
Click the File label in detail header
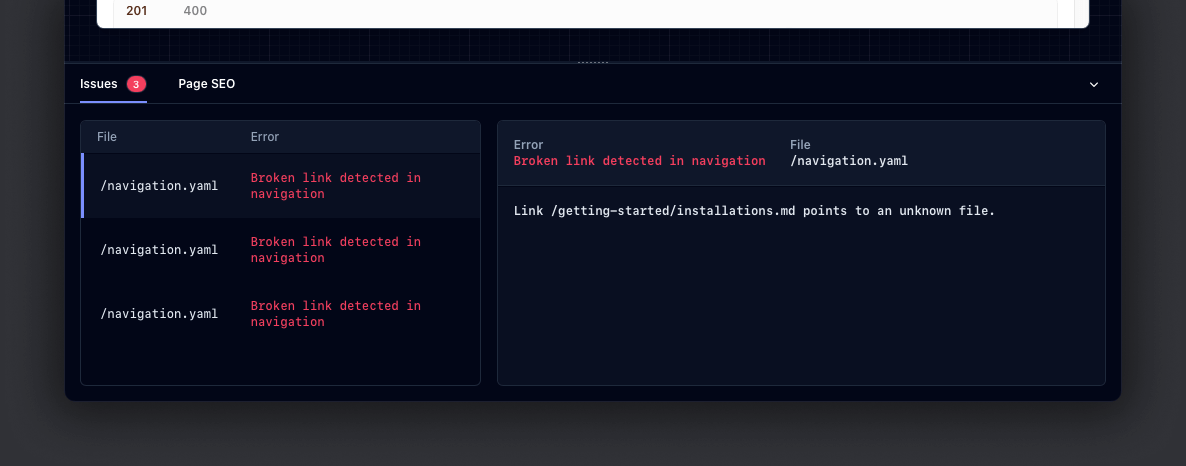(x=800, y=145)
